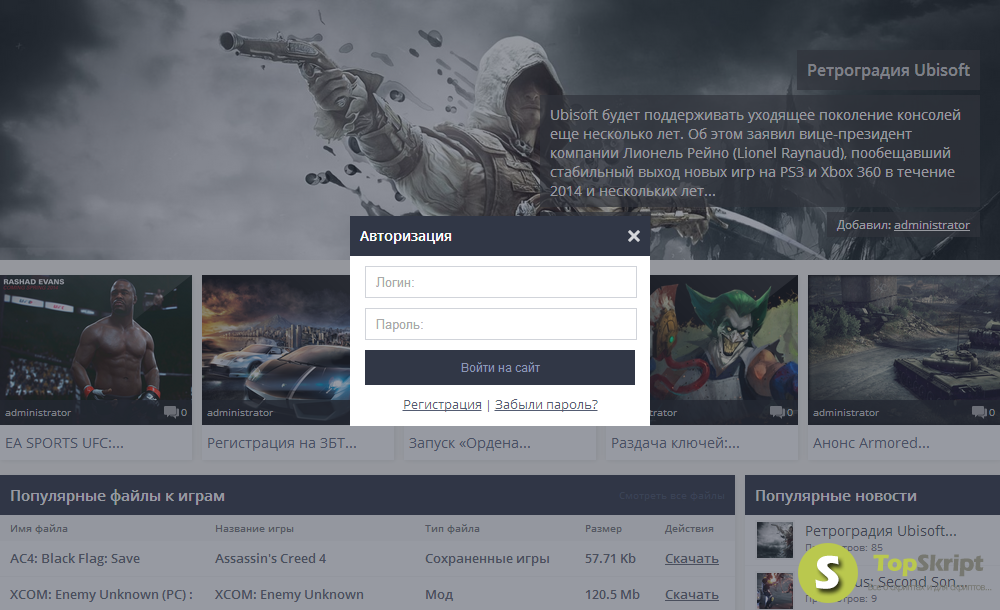
Task: Click the comment icon on tank card
Action: click(980, 412)
